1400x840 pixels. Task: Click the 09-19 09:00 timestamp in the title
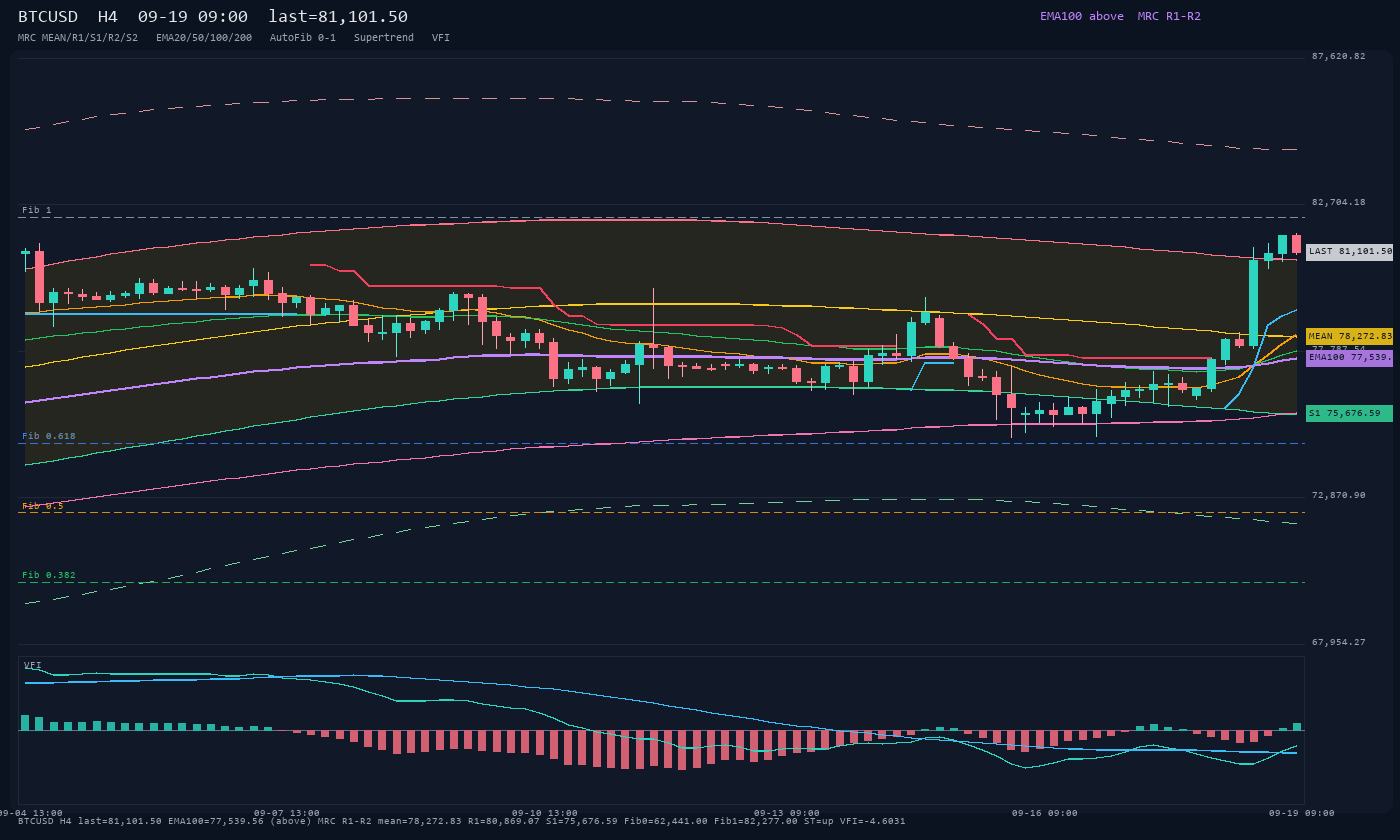(x=193, y=17)
